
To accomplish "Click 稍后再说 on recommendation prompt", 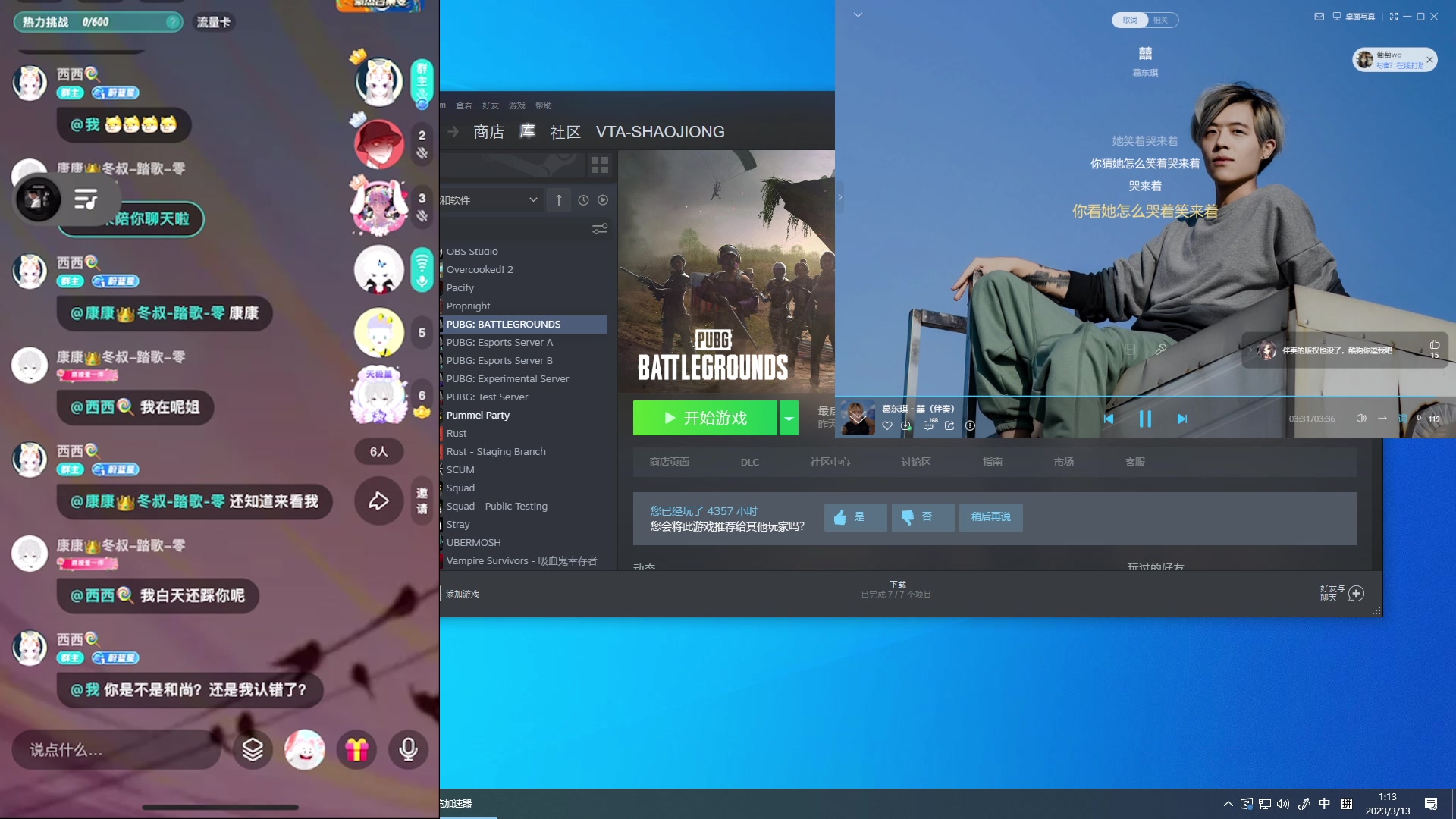I will click(990, 516).
